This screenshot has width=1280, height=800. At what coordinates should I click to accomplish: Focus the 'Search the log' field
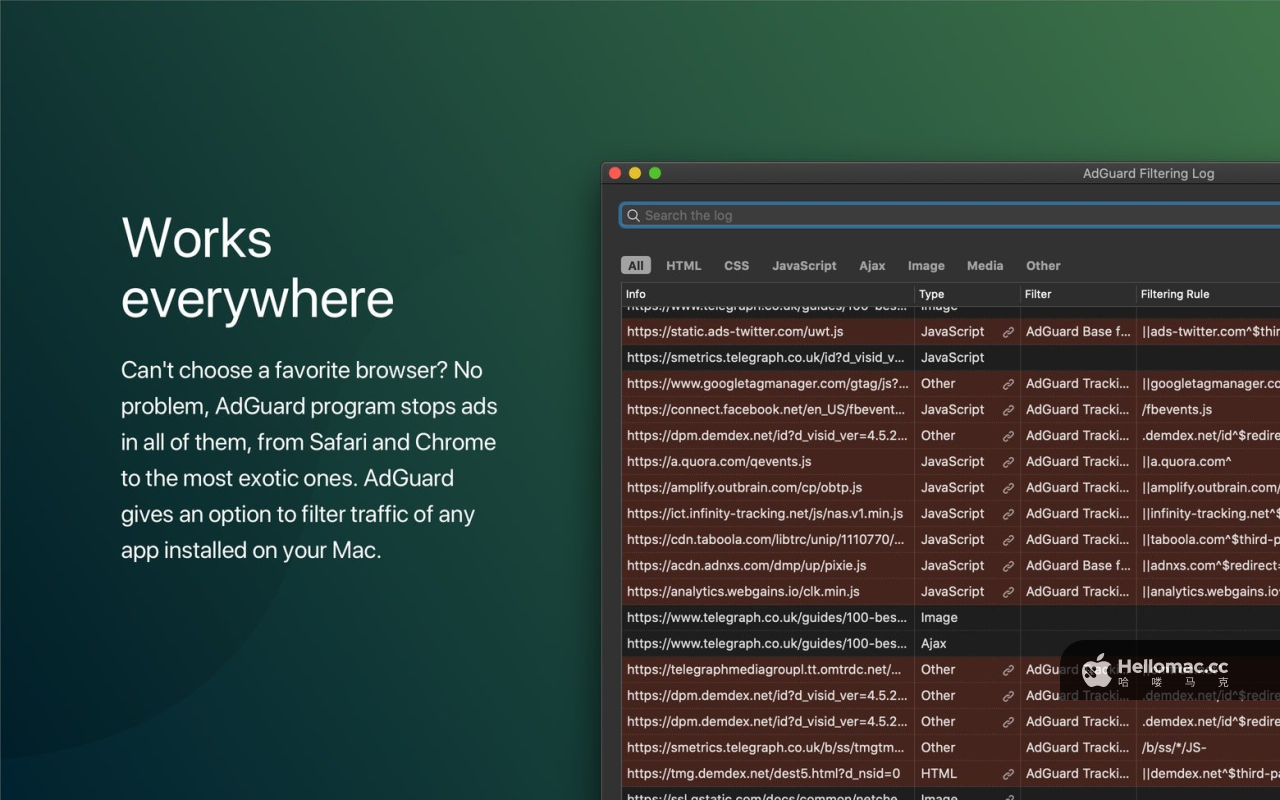coord(950,216)
